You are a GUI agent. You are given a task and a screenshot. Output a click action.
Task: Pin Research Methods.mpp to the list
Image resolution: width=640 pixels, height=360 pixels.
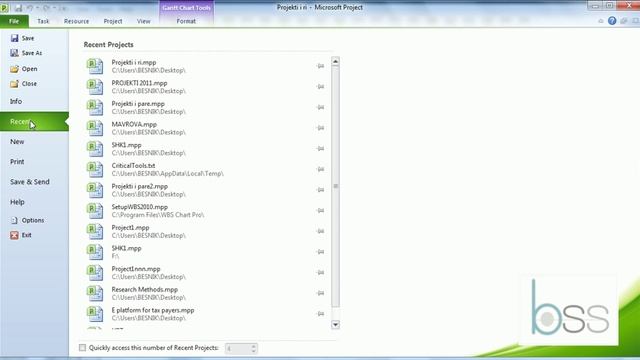coord(320,293)
